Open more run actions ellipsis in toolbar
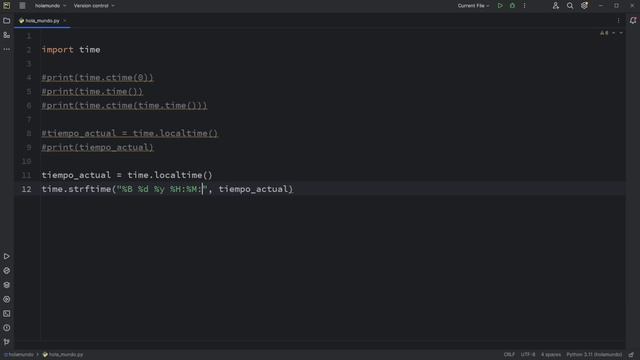This screenshot has height=360, width=640. coord(524,6)
